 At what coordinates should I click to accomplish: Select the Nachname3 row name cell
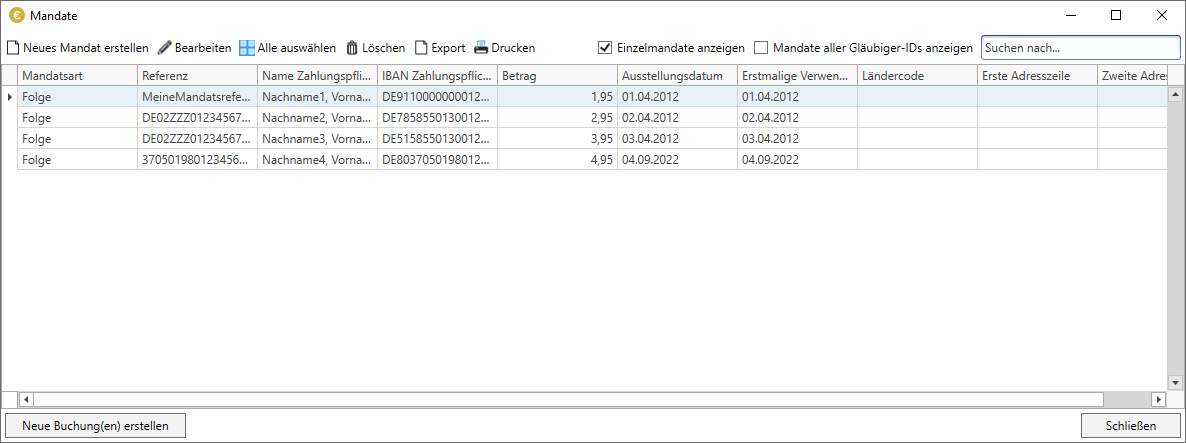(x=318, y=139)
